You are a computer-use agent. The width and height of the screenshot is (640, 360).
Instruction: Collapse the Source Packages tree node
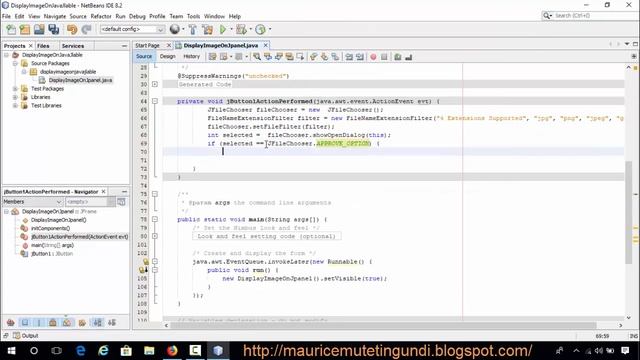tap(15, 64)
